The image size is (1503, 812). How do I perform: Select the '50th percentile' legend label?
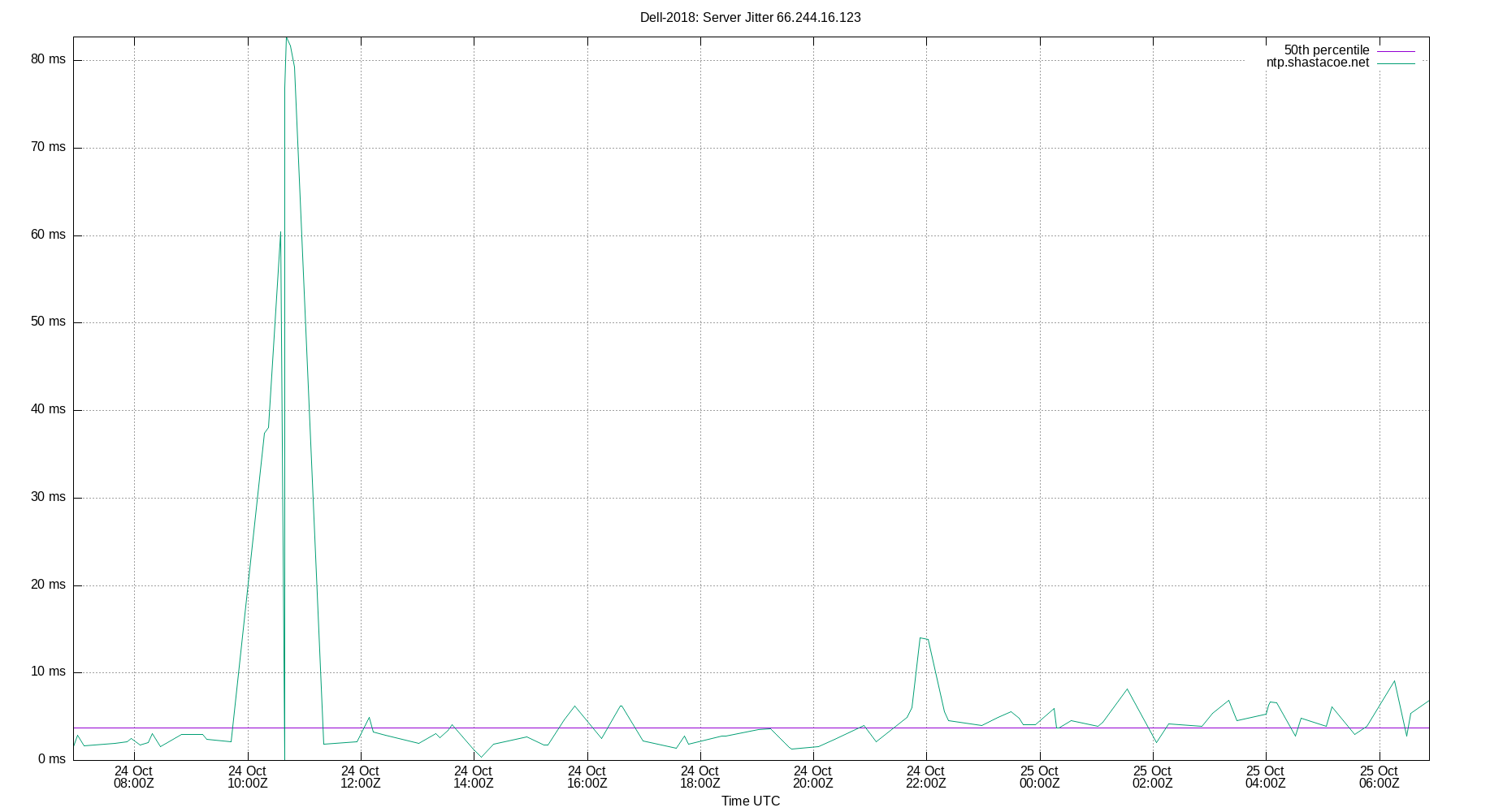pos(1327,50)
